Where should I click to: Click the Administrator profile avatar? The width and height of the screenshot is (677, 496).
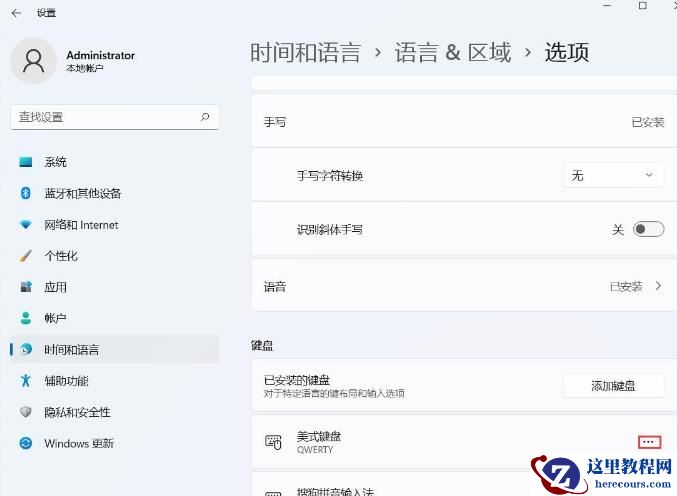click(x=33, y=60)
